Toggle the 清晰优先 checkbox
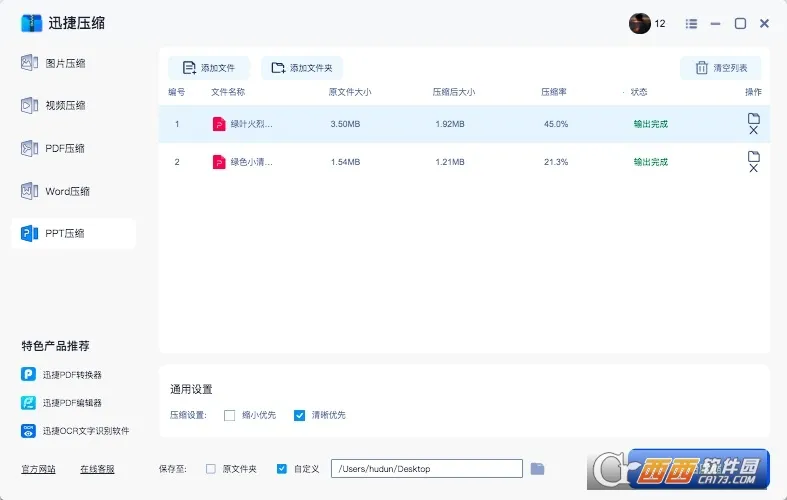 pyautogui.click(x=299, y=415)
